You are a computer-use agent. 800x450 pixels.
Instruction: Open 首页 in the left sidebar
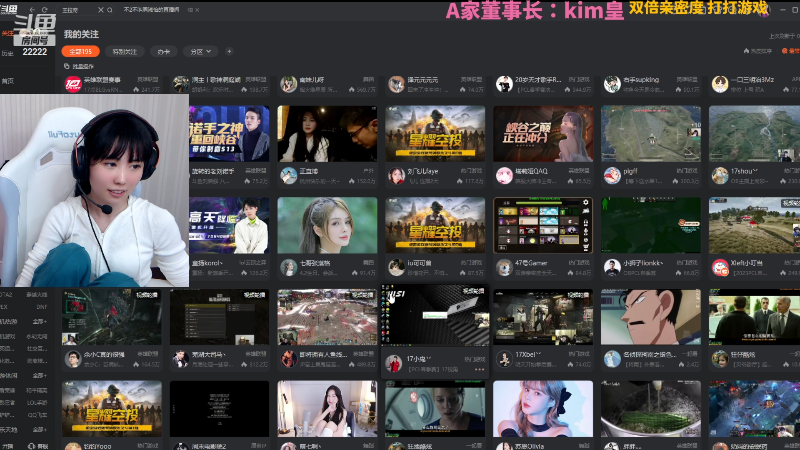pyautogui.click(x=7, y=81)
